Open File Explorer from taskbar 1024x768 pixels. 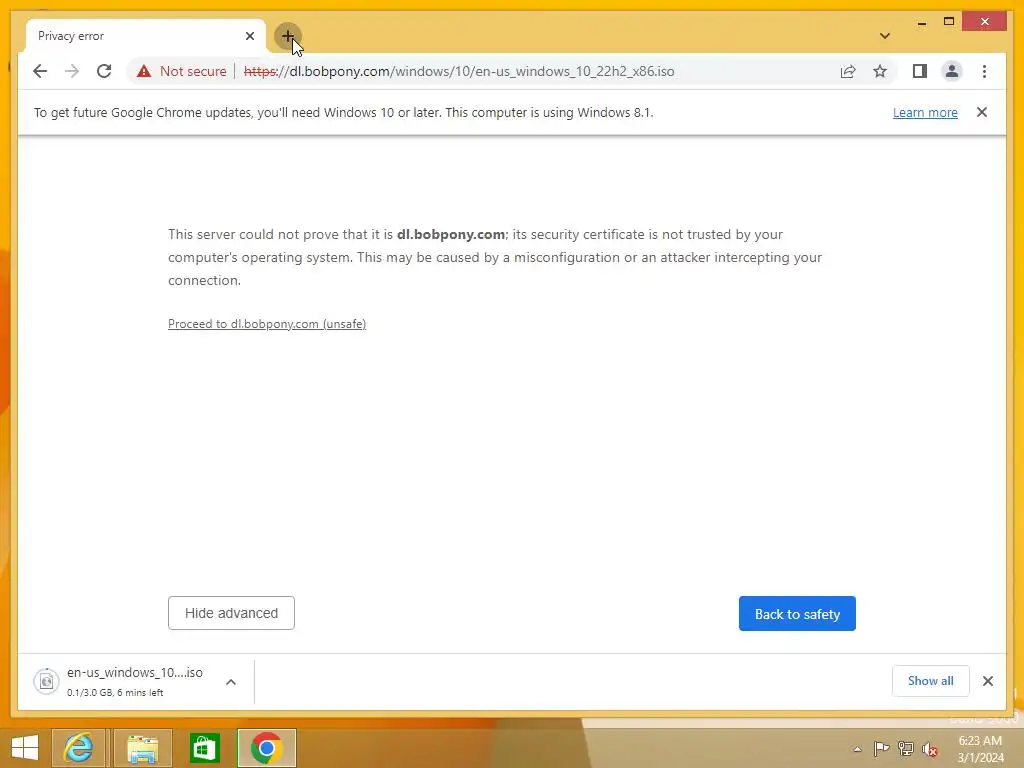142,748
